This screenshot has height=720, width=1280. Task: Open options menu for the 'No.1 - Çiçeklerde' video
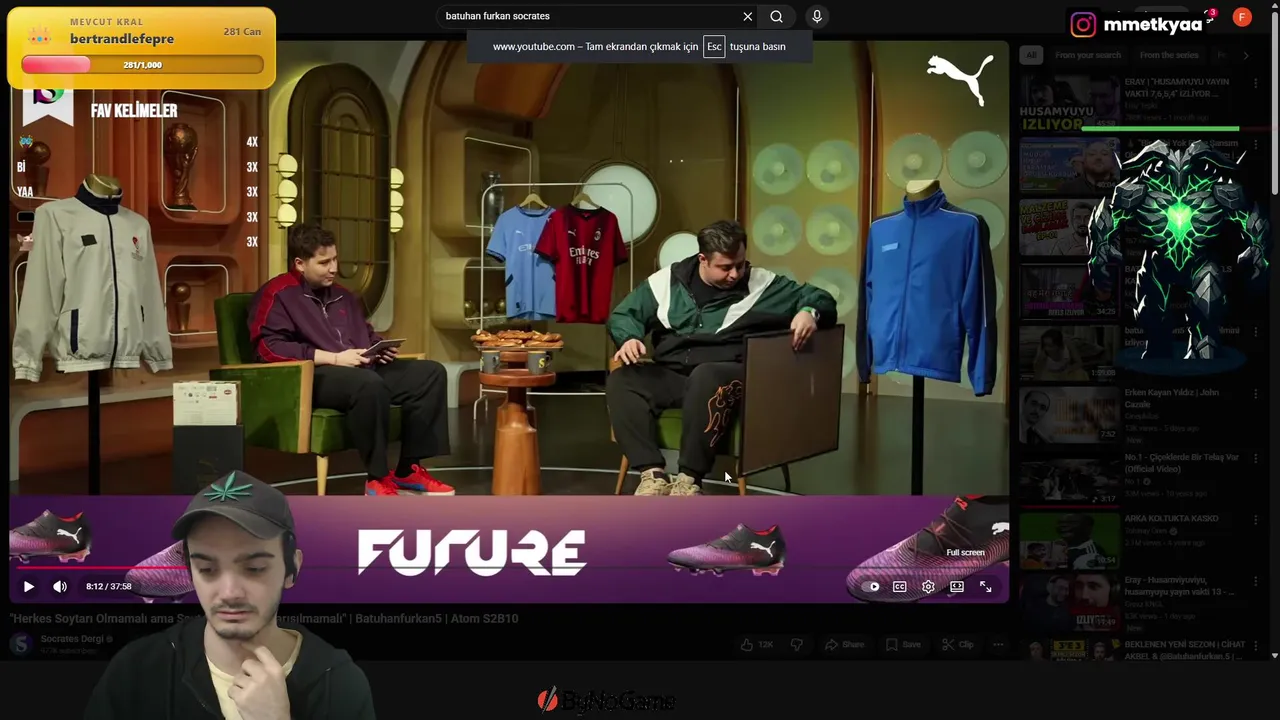point(1256,459)
